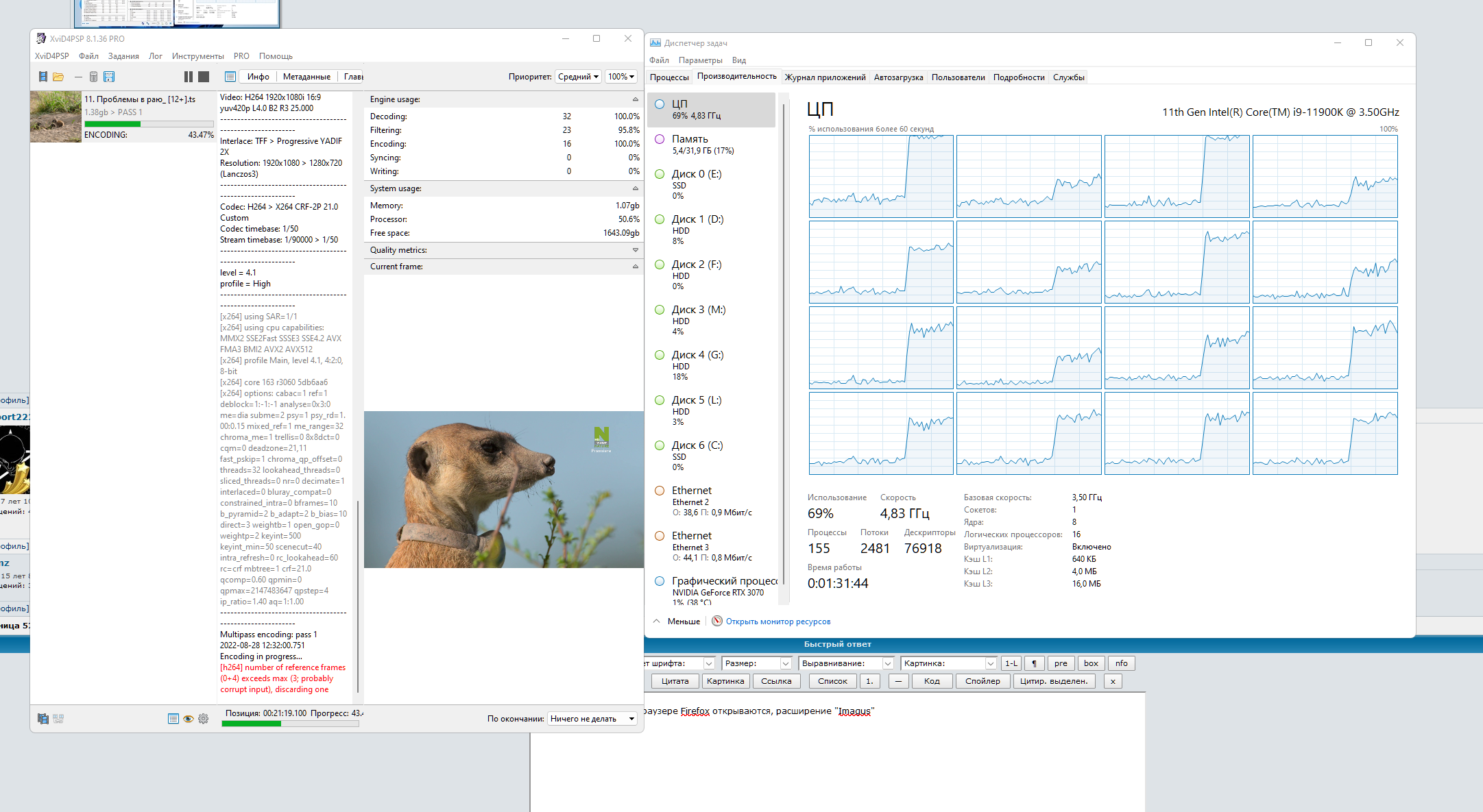The image size is (1483, 812).
Task: Click the trash delete task icon
Action: tap(94, 77)
